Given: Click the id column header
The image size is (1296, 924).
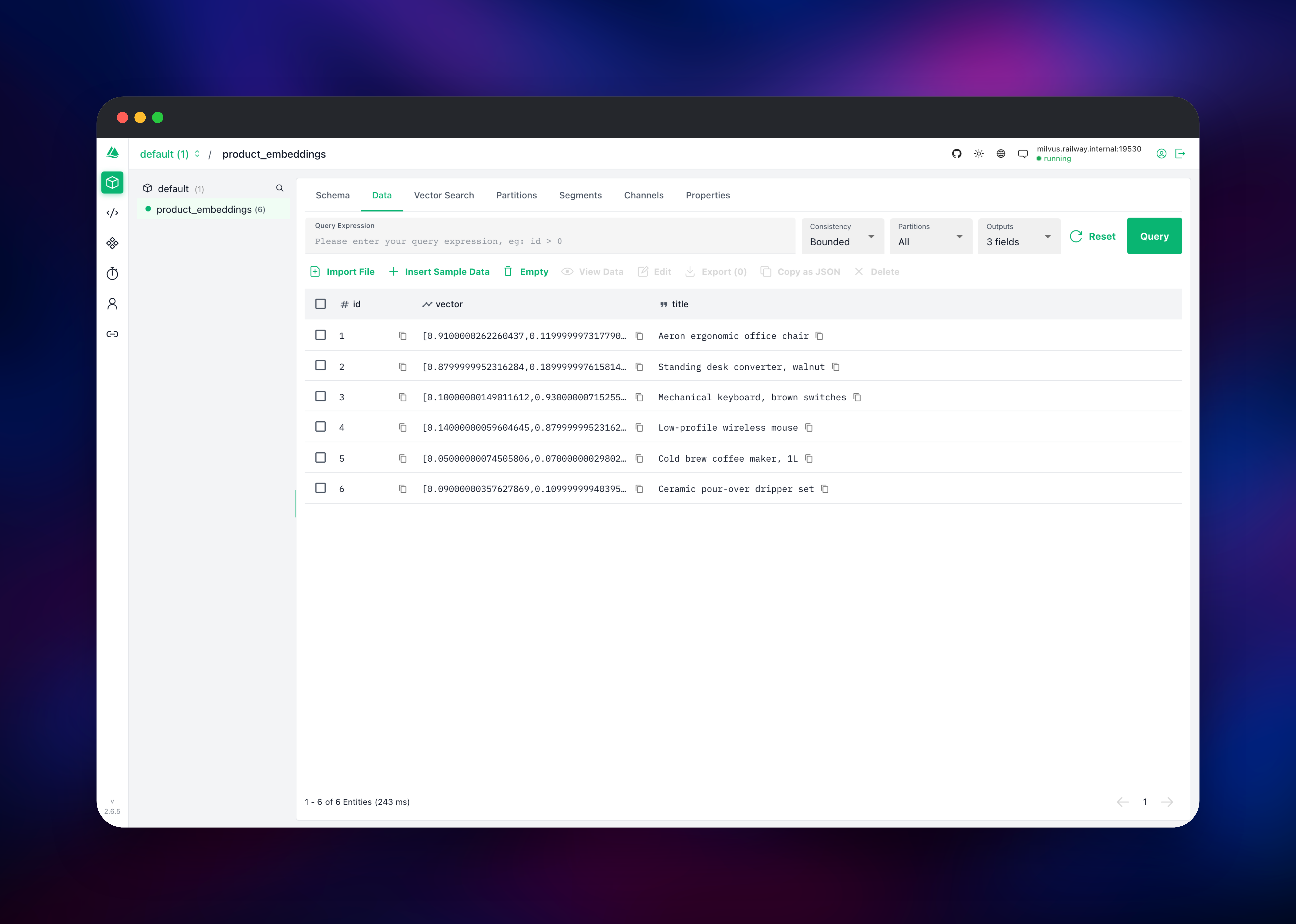Looking at the screenshot, I should click(x=351, y=304).
